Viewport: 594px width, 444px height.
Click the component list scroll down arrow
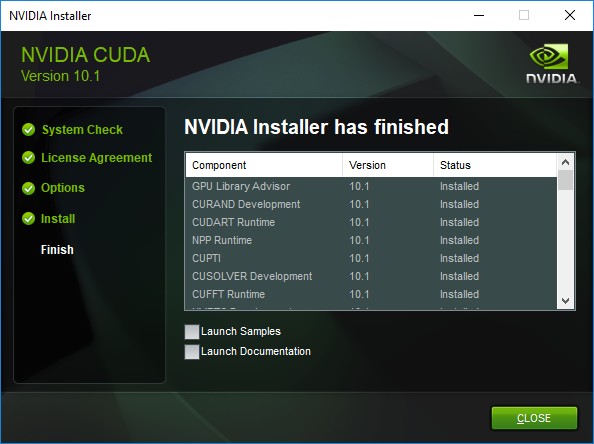click(566, 301)
